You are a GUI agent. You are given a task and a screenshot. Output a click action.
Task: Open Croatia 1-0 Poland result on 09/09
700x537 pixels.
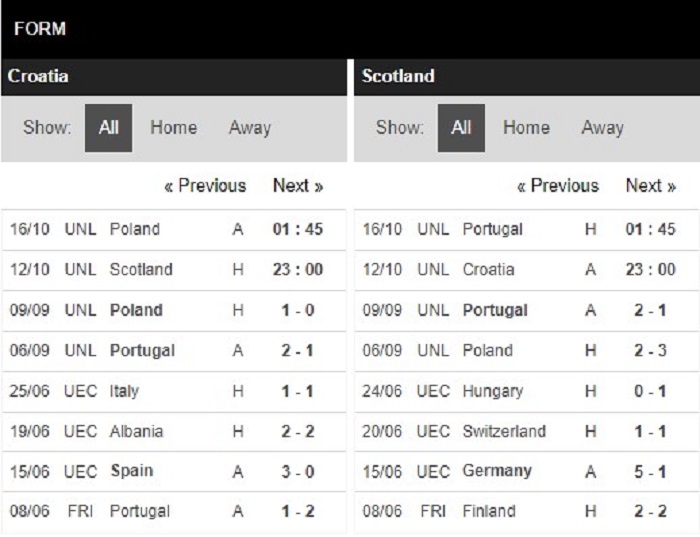174,311
